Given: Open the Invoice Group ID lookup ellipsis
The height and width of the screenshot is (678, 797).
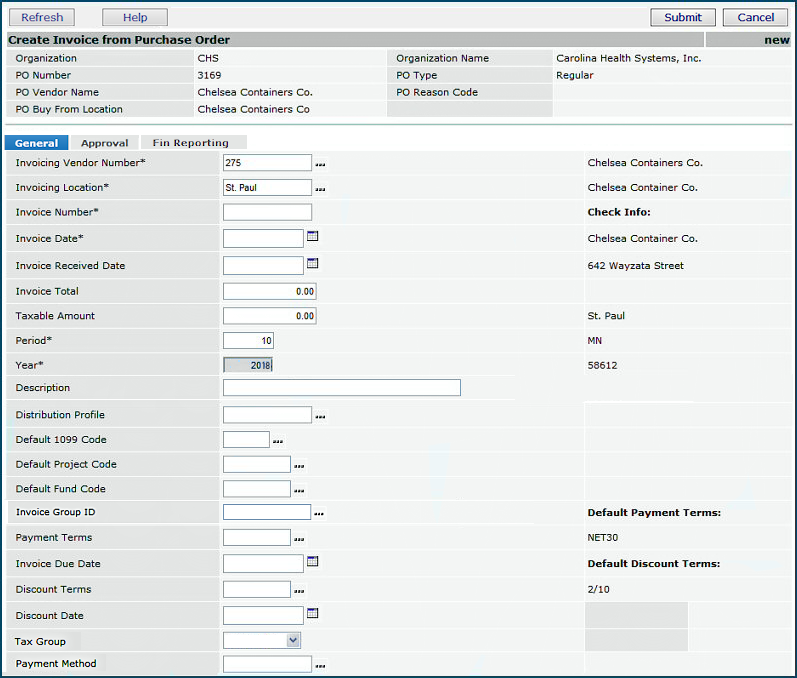Looking at the screenshot, I should [x=321, y=513].
